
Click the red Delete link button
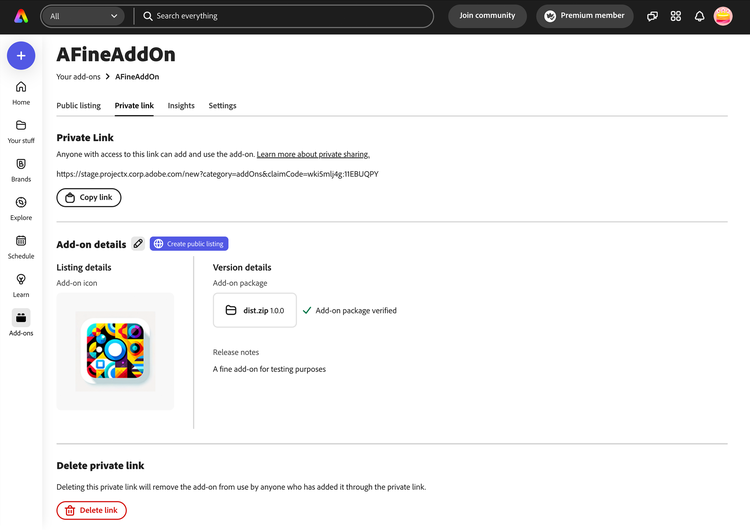[91, 510]
